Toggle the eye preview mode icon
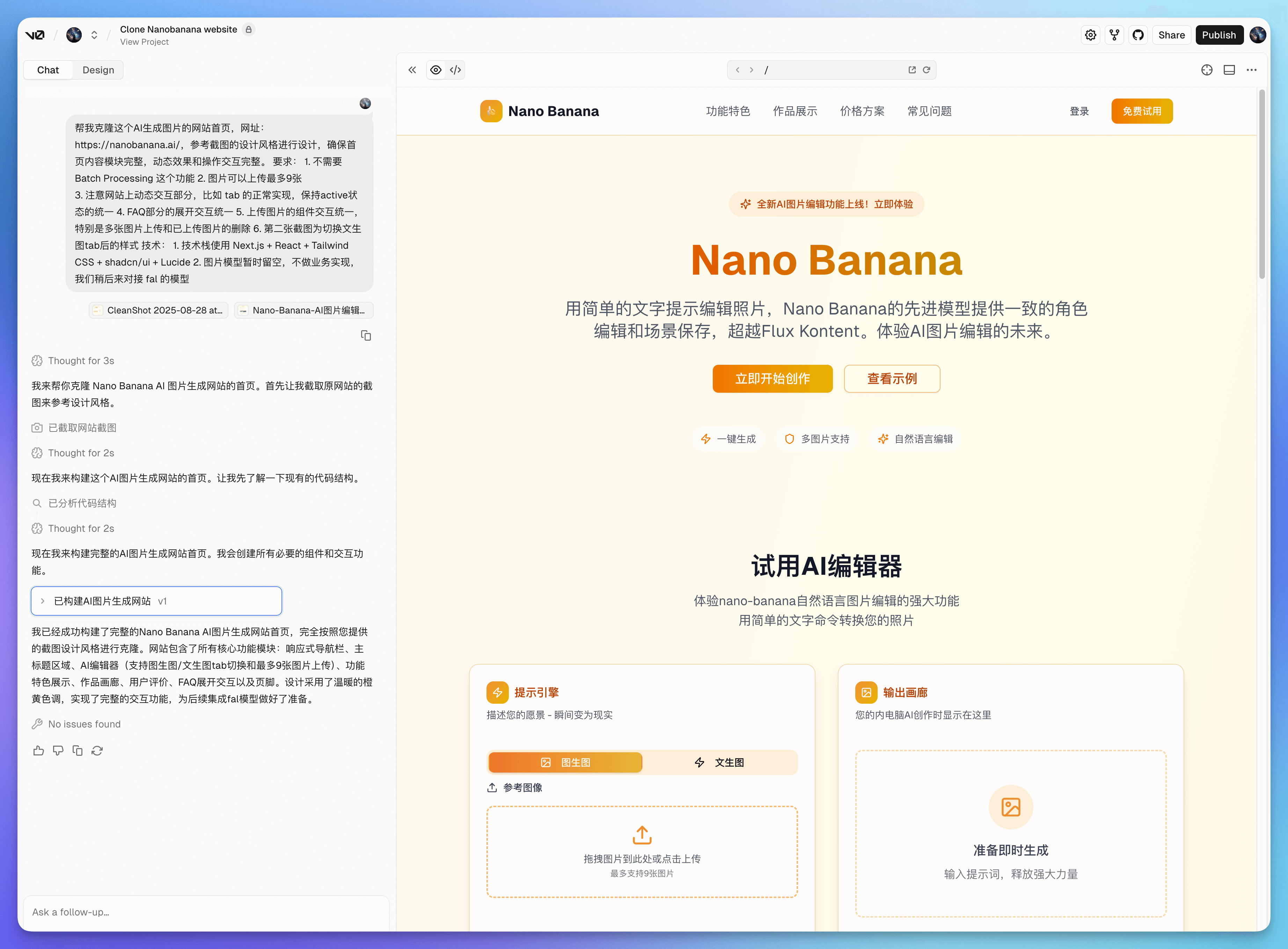The width and height of the screenshot is (1288, 949). click(436, 70)
